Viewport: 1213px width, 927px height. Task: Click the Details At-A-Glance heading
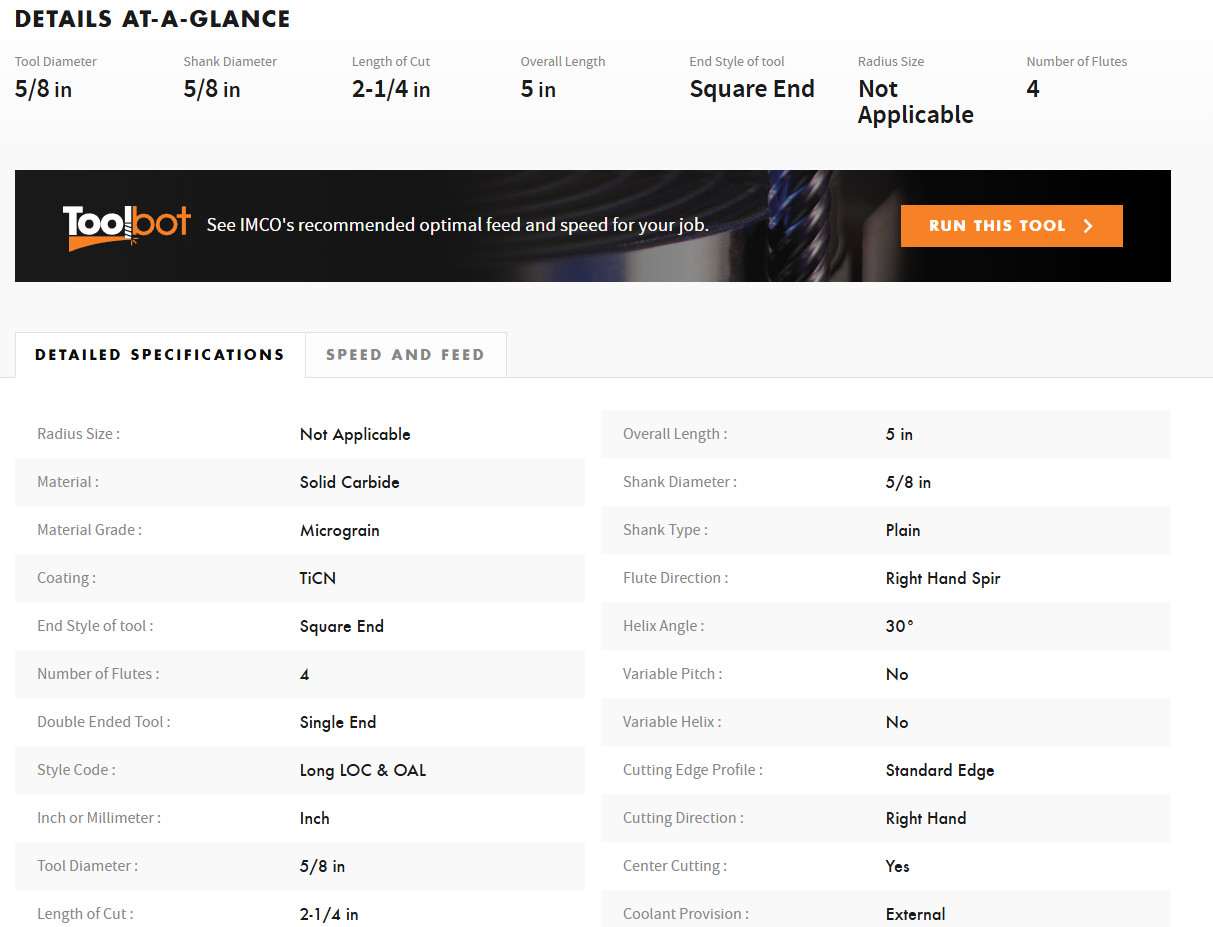[x=153, y=19]
